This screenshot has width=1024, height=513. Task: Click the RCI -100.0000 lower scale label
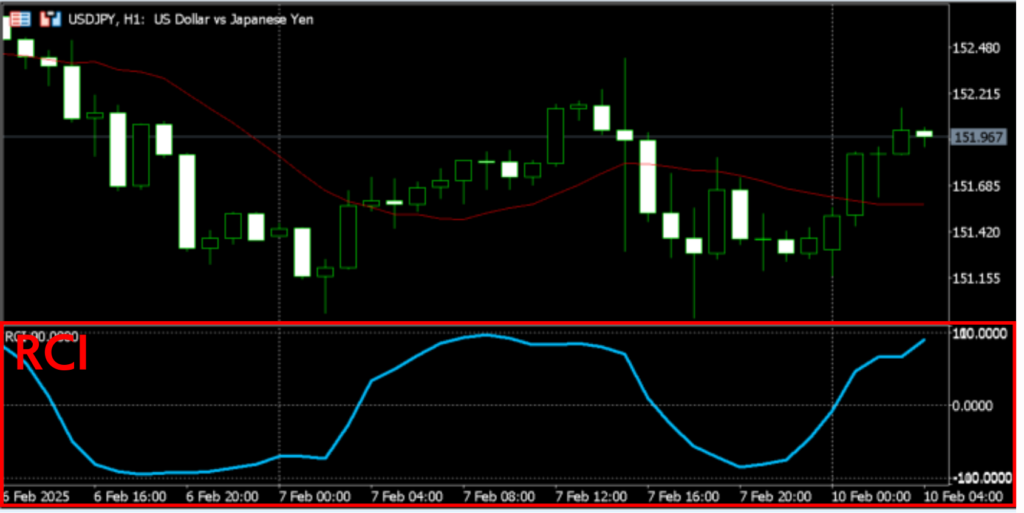tap(979, 477)
